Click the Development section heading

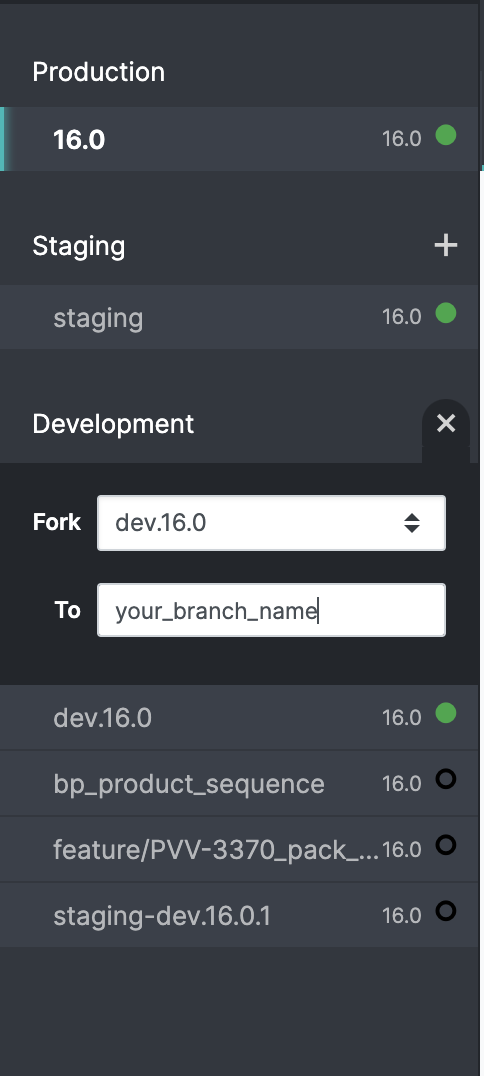(x=113, y=424)
